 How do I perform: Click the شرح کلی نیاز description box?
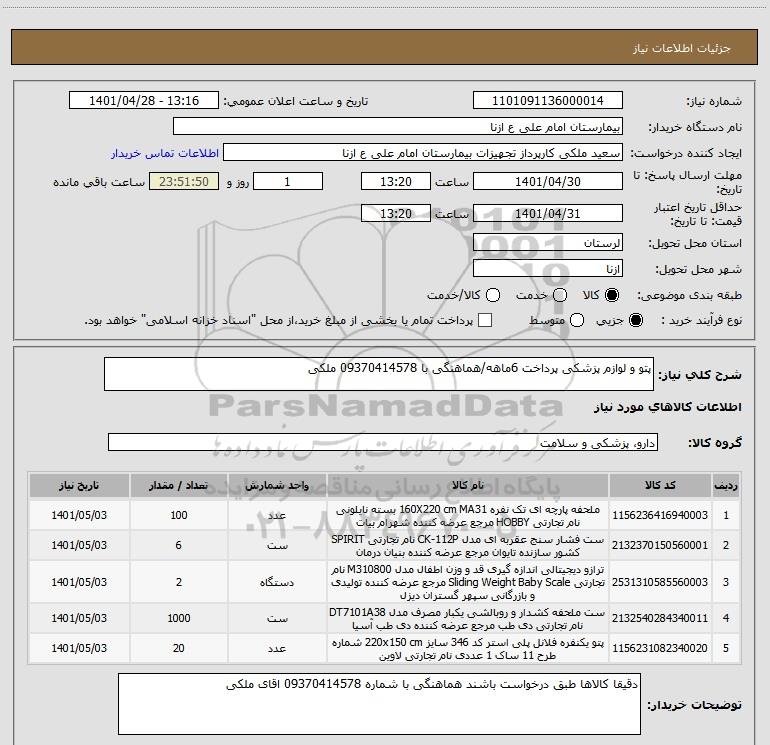click(x=379, y=374)
